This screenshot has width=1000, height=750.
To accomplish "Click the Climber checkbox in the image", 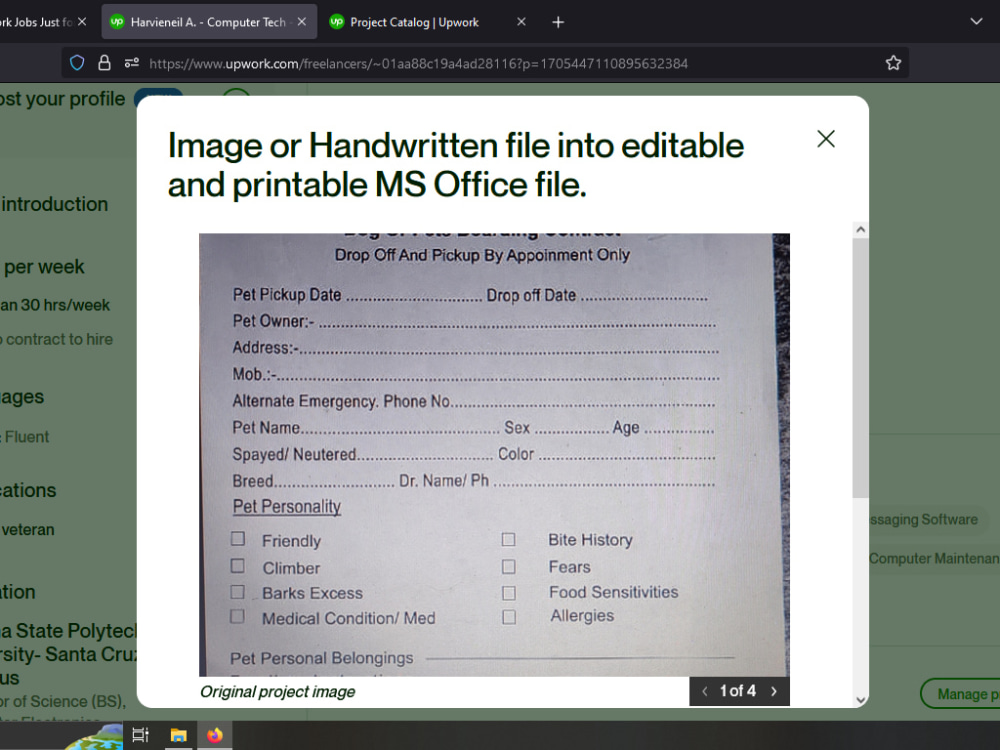I will click(238, 566).
